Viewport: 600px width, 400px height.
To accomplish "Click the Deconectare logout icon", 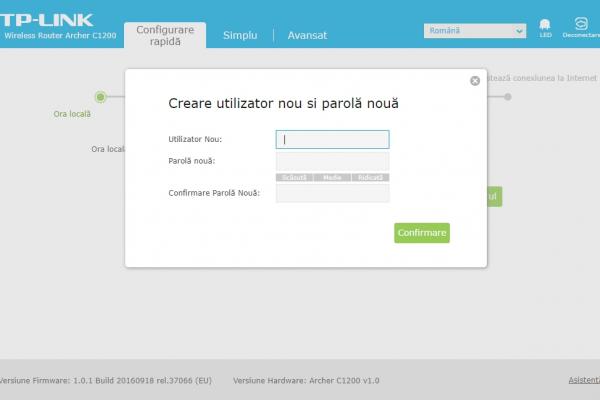I will click(581, 28).
